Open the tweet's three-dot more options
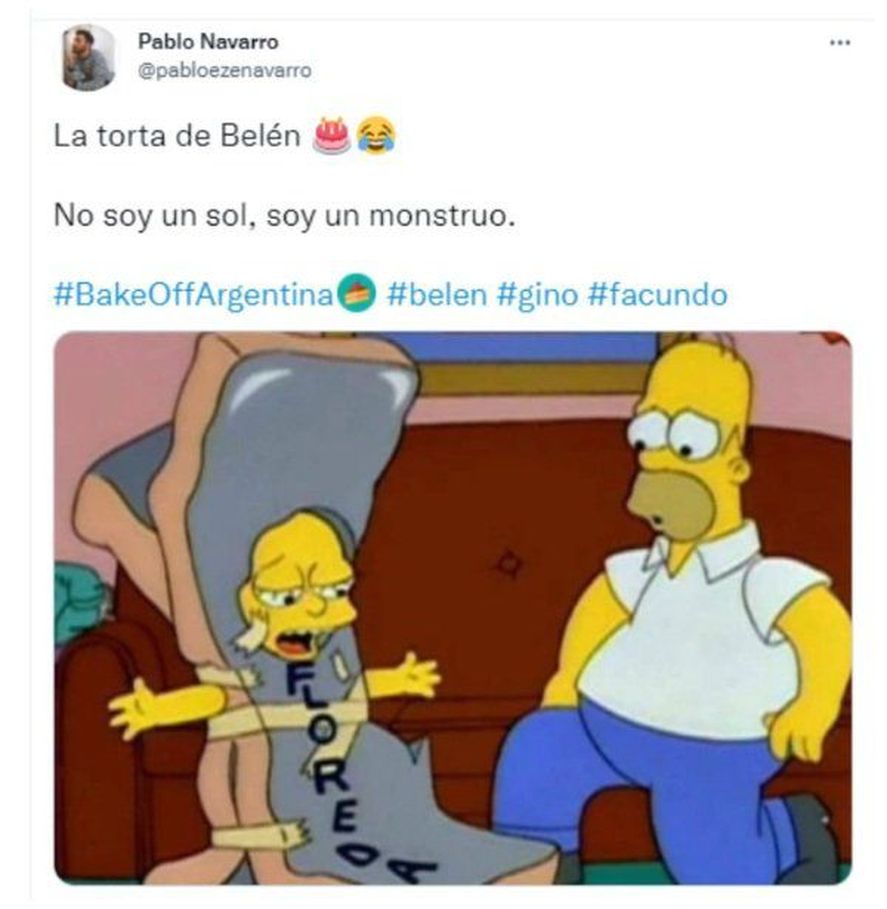Image resolution: width=887 pixels, height=909 pixels. tap(839, 42)
